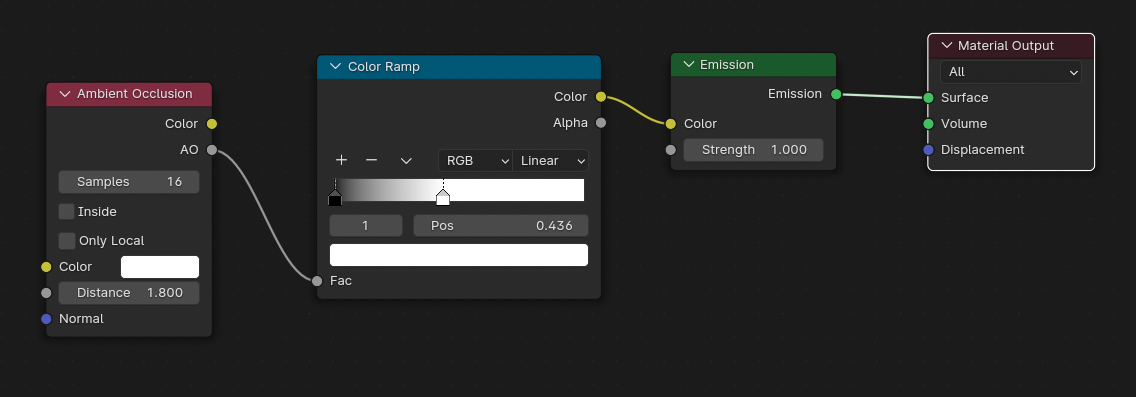The width and height of the screenshot is (1136, 397).
Task: Click the Emission Strength input socket
Action: pos(671,150)
